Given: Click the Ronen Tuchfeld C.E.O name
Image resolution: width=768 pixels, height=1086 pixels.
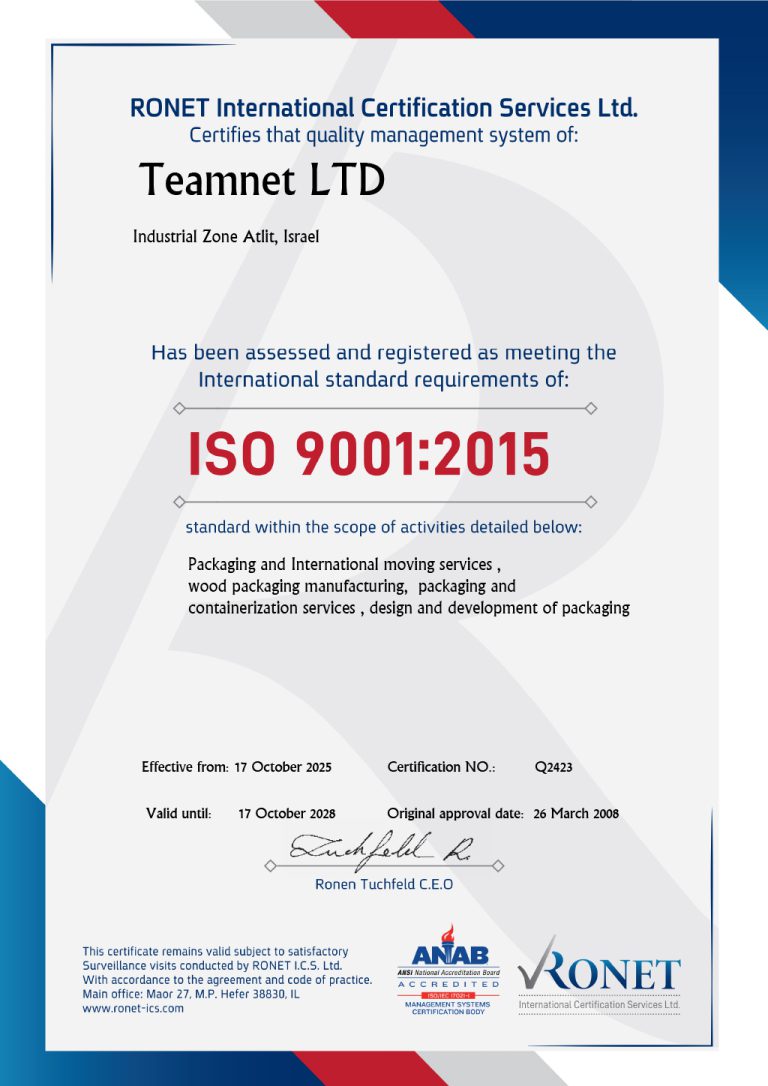Looking at the screenshot, I should click(384, 884).
